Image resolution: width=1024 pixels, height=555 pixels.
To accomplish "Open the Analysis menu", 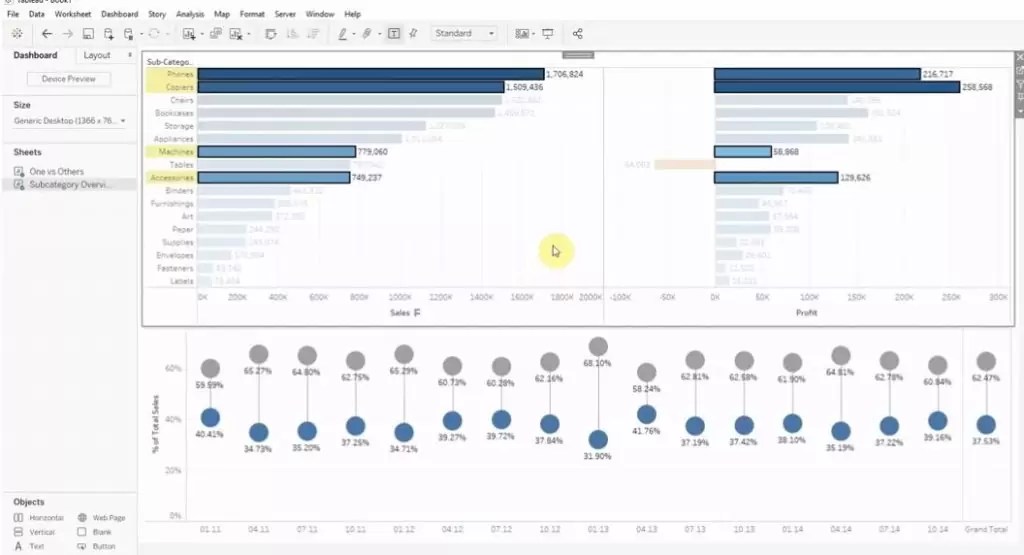I will (190, 14).
